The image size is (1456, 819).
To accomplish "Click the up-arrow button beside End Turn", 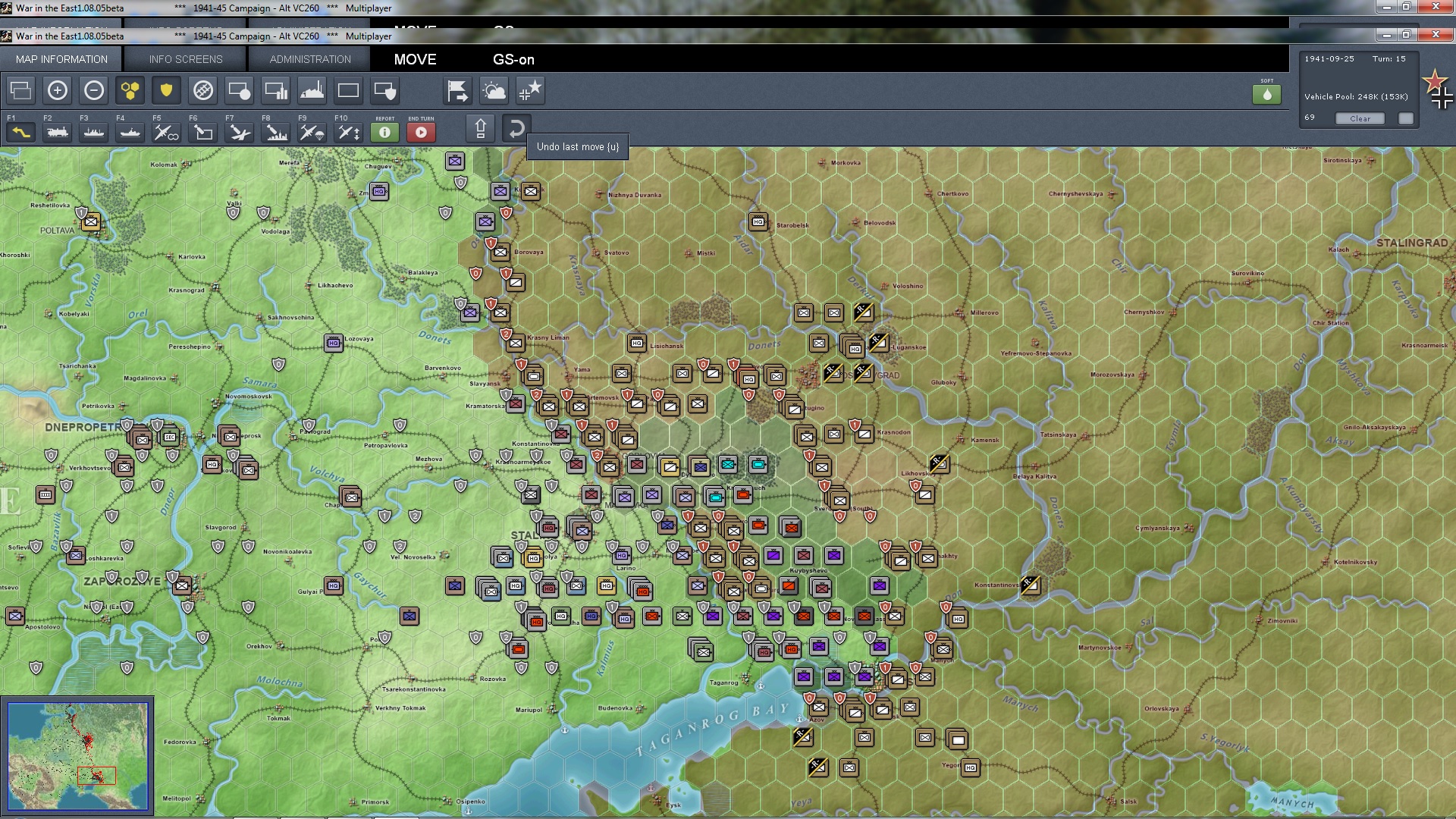I will tap(481, 128).
